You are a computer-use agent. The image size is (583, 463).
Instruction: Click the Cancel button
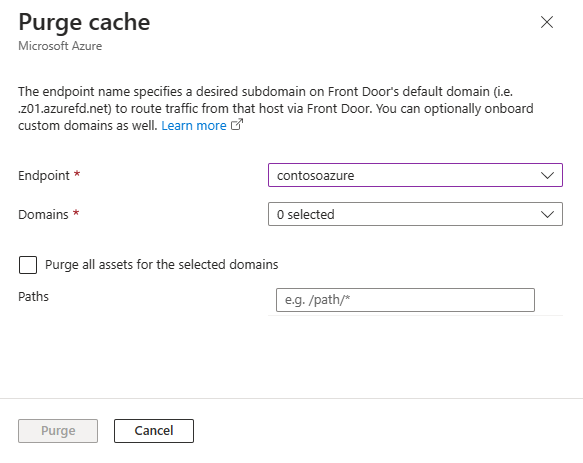click(154, 431)
